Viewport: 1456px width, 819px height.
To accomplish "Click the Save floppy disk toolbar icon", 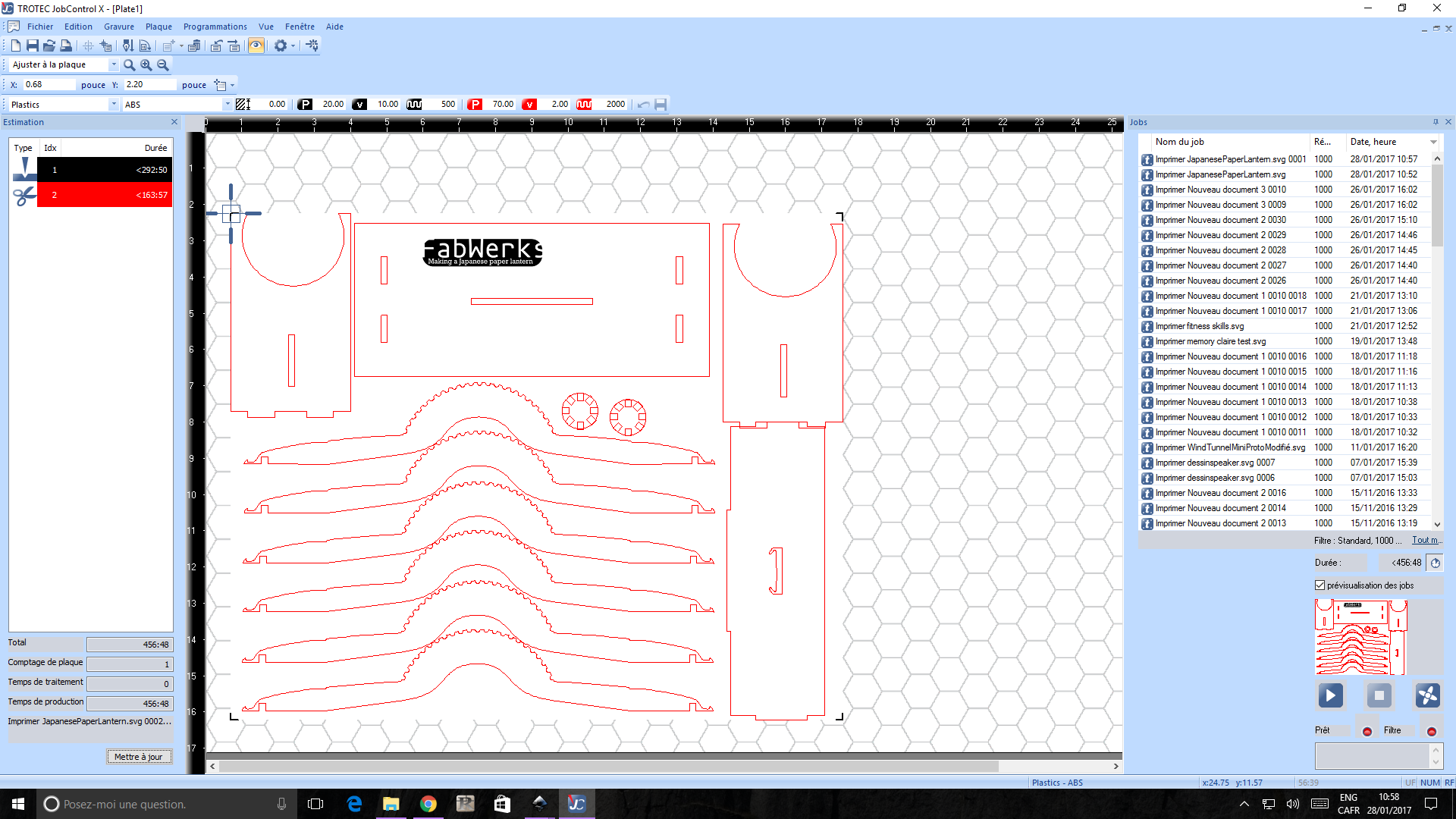I will pos(32,45).
